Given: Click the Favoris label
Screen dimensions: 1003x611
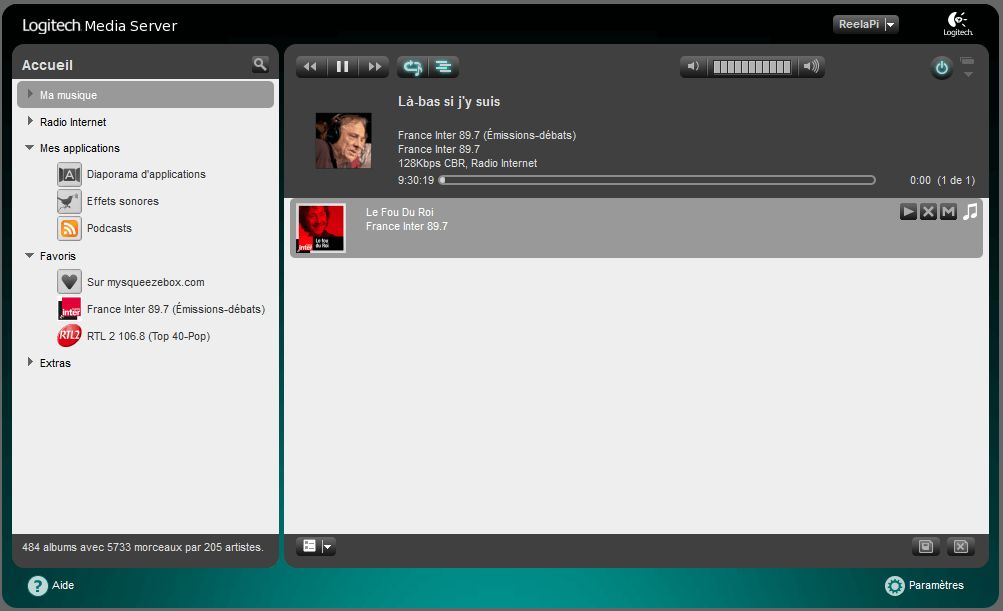Looking at the screenshot, I should tap(58, 256).
